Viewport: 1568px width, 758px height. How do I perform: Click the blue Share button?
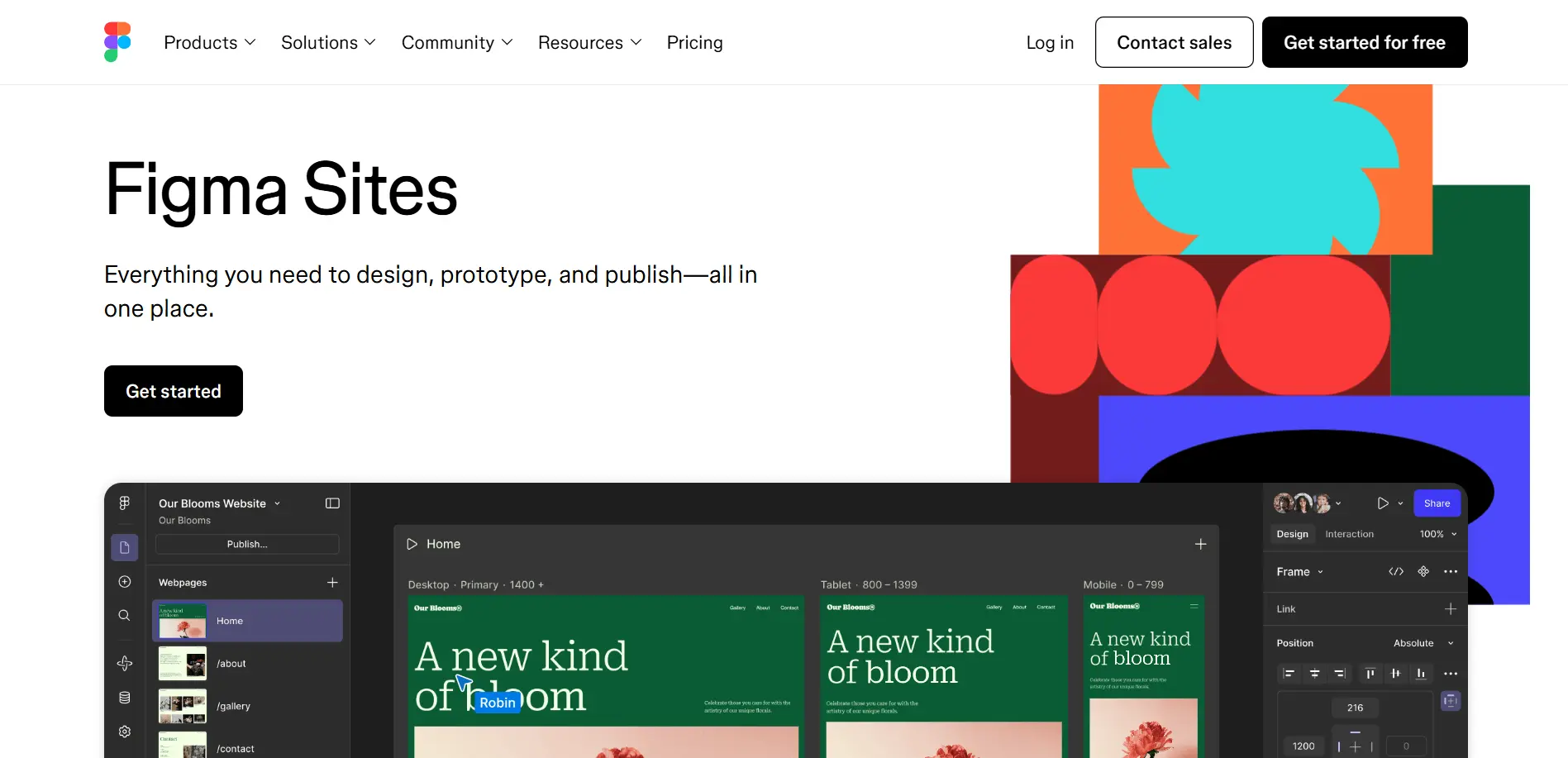(x=1437, y=503)
